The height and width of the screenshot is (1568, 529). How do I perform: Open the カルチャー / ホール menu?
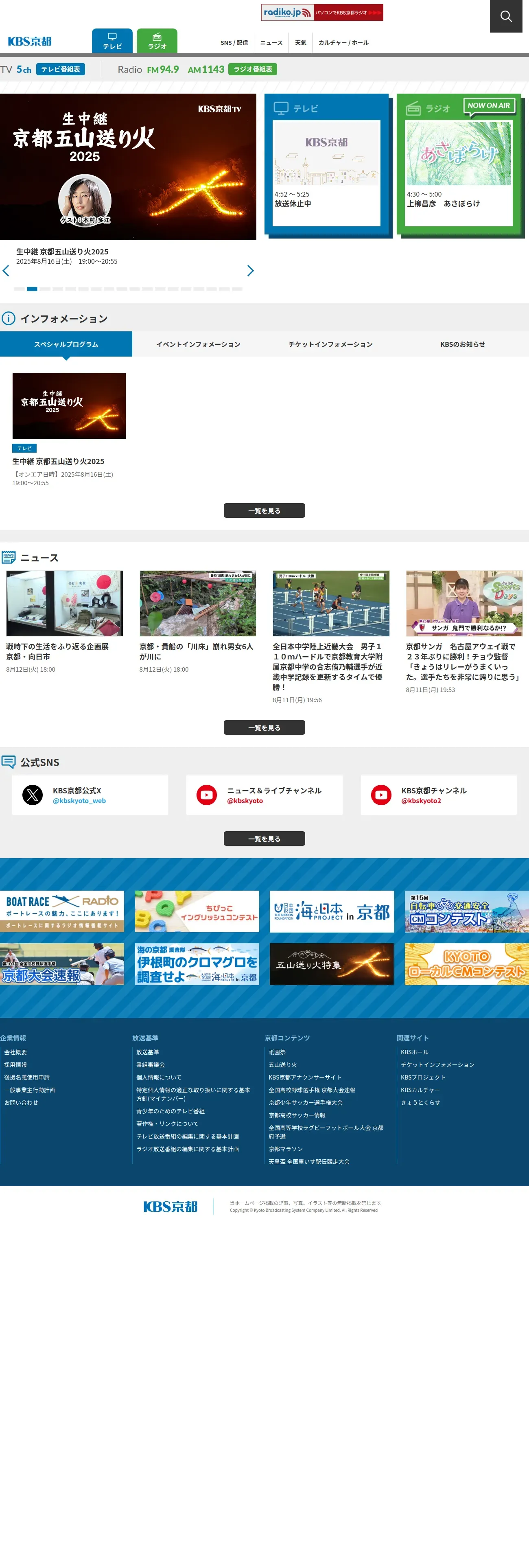click(x=343, y=43)
